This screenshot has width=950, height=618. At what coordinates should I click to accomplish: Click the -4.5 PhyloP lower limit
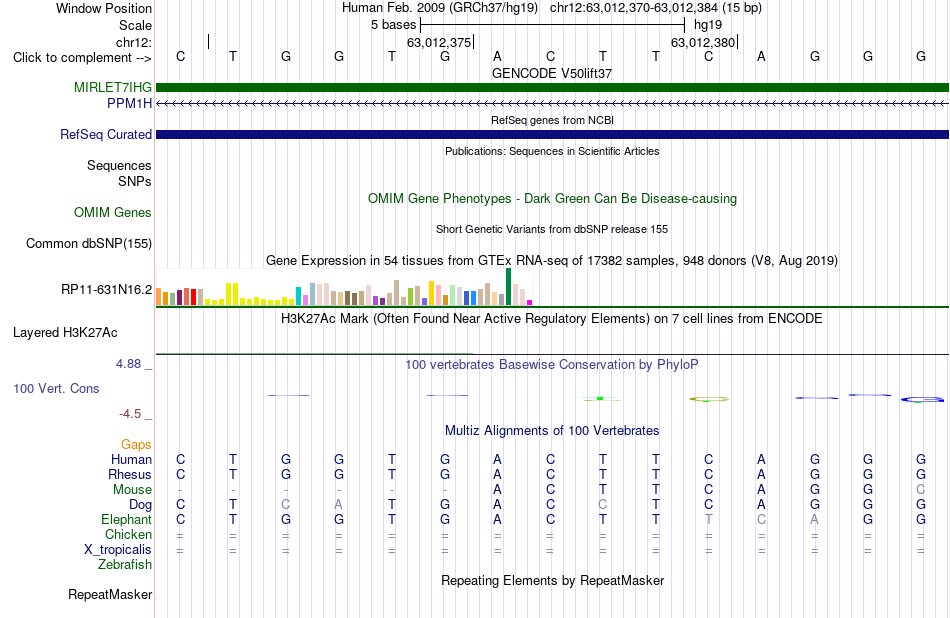point(130,414)
